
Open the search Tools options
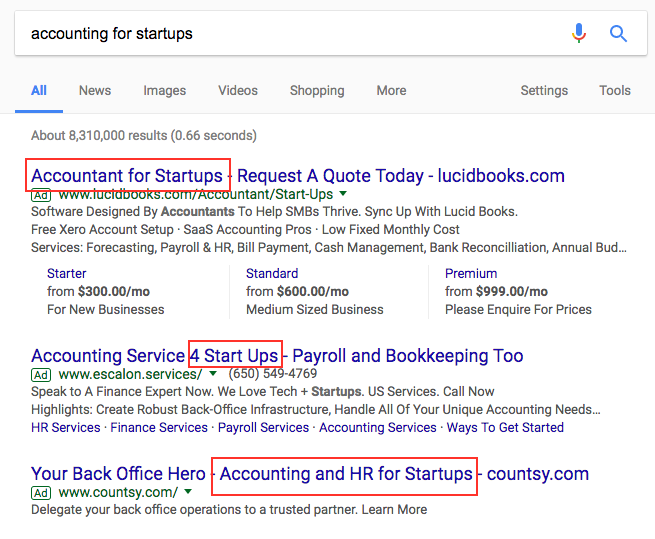coord(615,90)
